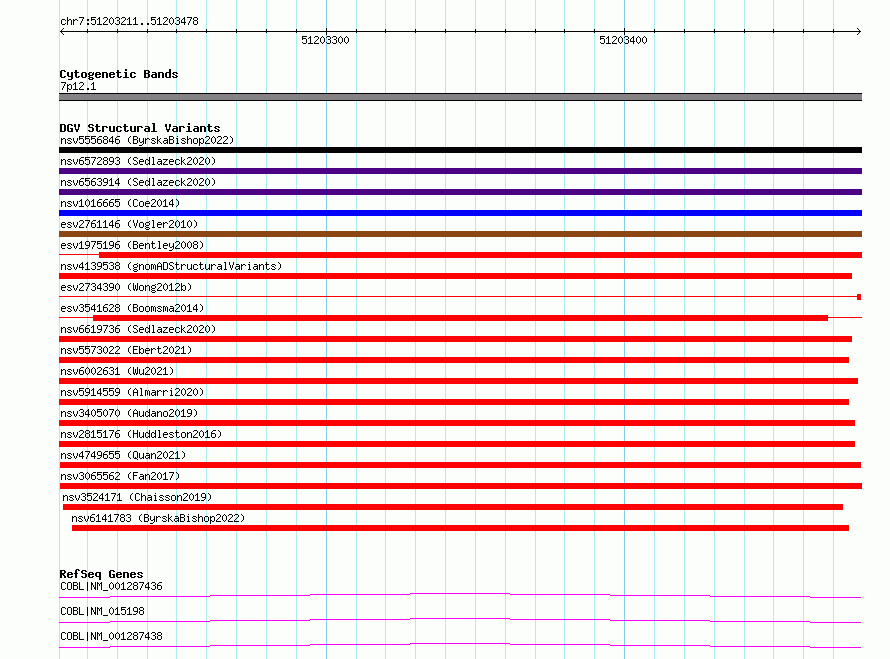Image resolution: width=890 pixels, height=659 pixels.
Task: Click the blue nsv1016665 variant bar
Action: click(460, 213)
